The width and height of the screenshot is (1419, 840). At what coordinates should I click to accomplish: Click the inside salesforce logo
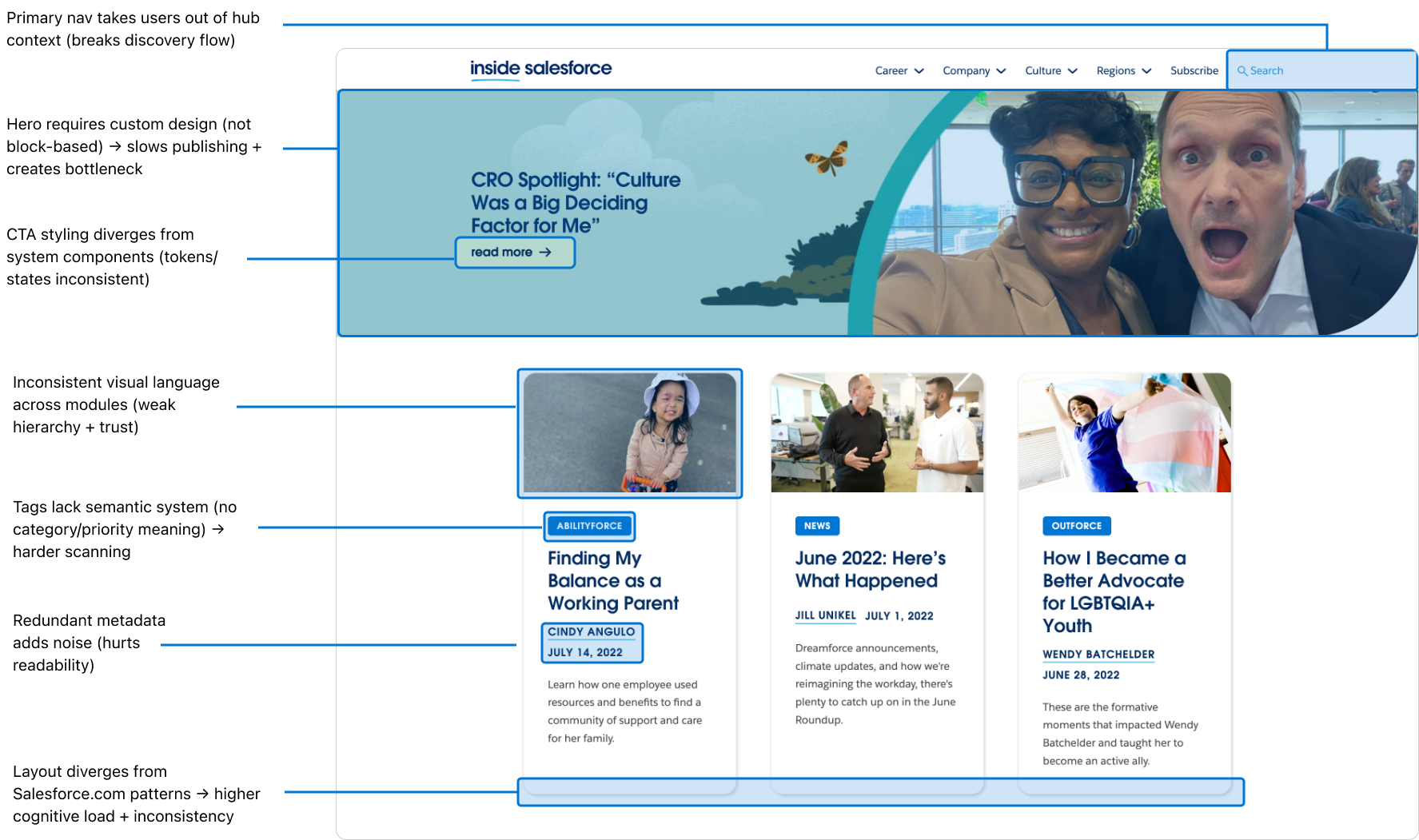pyautogui.click(x=540, y=69)
